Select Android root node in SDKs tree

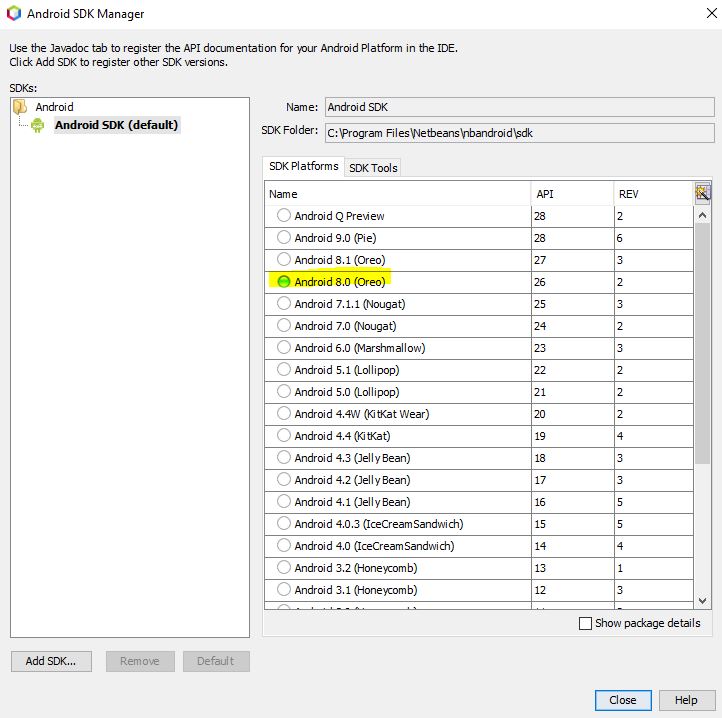(x=54, y=107)
